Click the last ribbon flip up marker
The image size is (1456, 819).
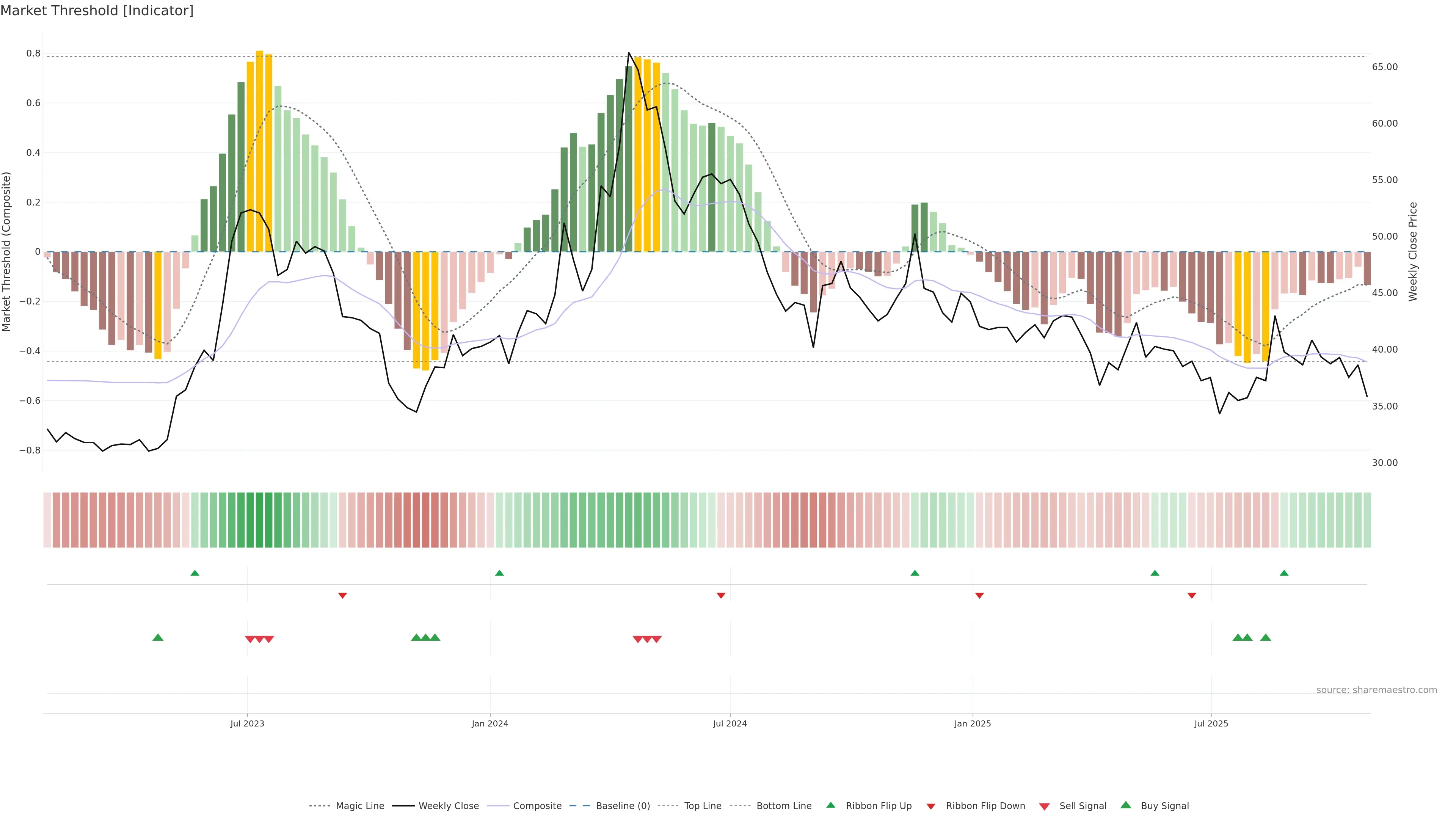pos(1284,573)
